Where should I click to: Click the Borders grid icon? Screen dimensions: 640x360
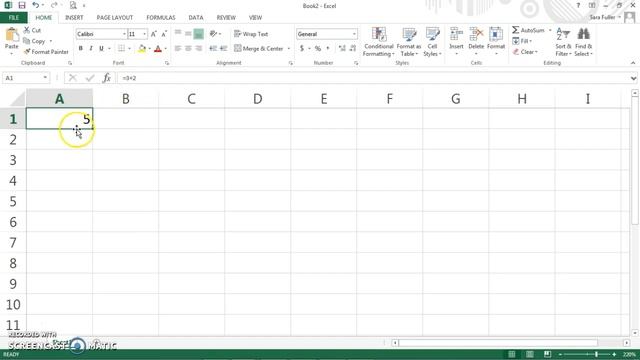[x=121, y=48]
